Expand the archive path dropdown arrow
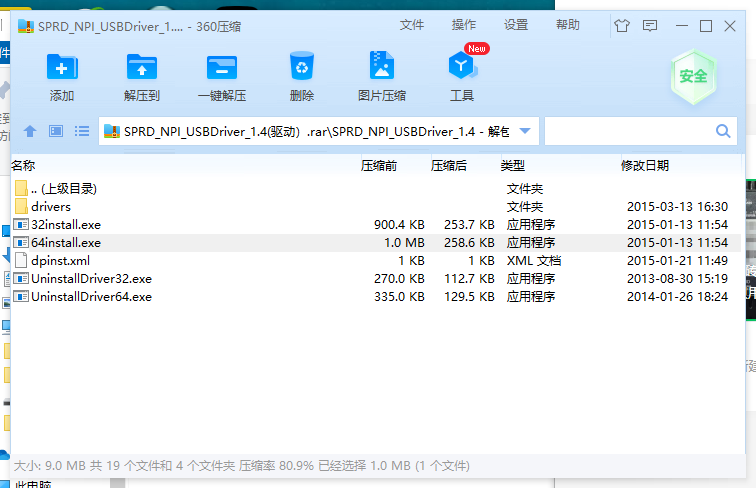 click(526, 131)
